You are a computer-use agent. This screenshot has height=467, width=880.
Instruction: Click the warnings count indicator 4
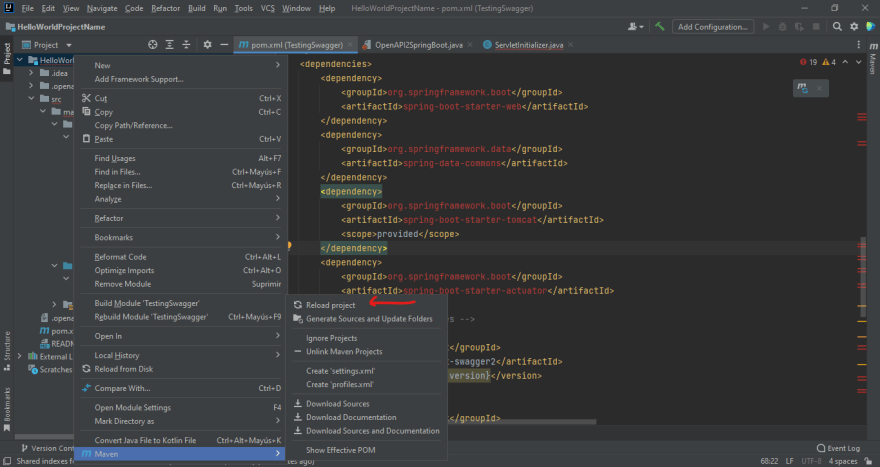829,62
